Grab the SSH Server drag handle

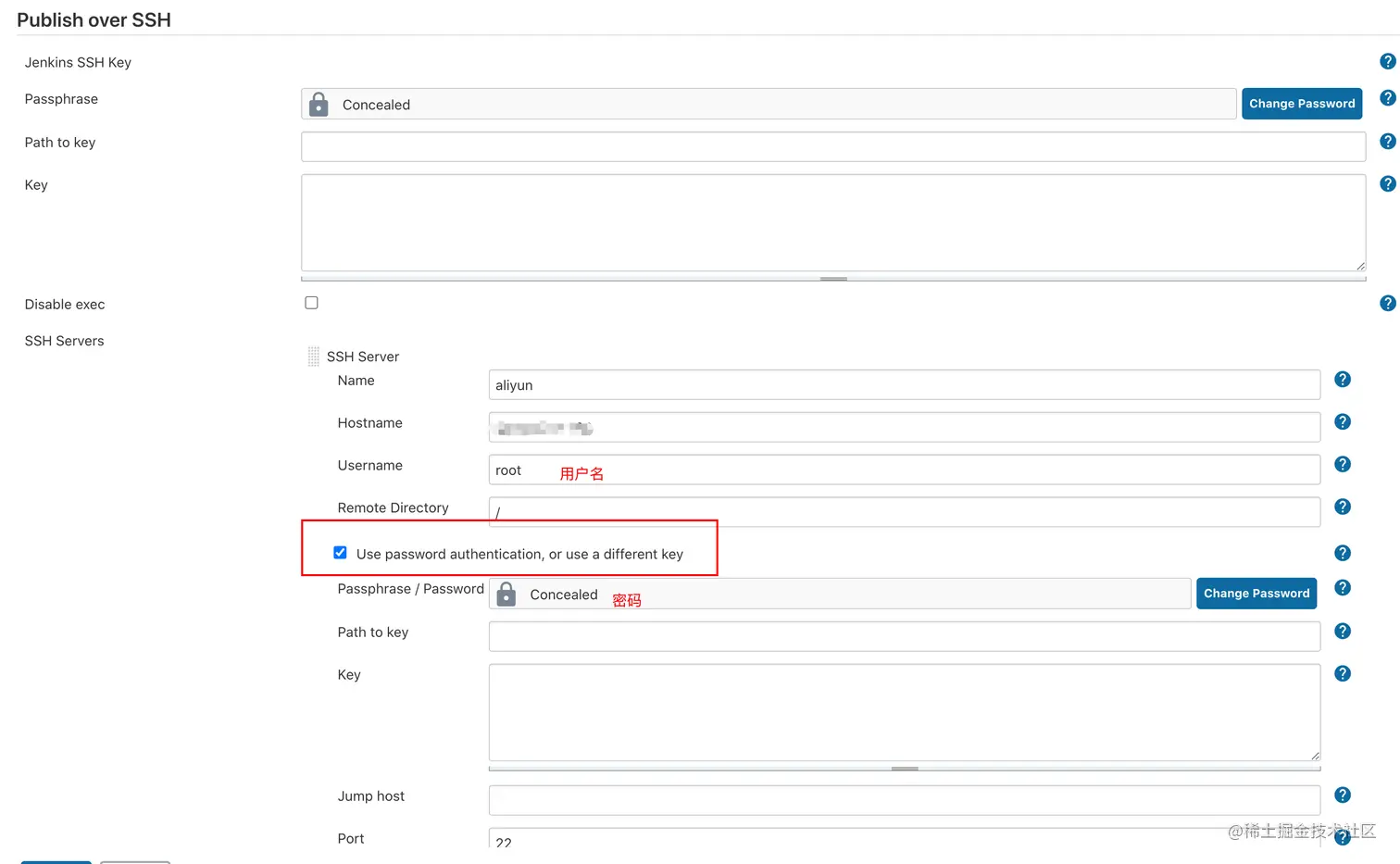coord(313,357)
